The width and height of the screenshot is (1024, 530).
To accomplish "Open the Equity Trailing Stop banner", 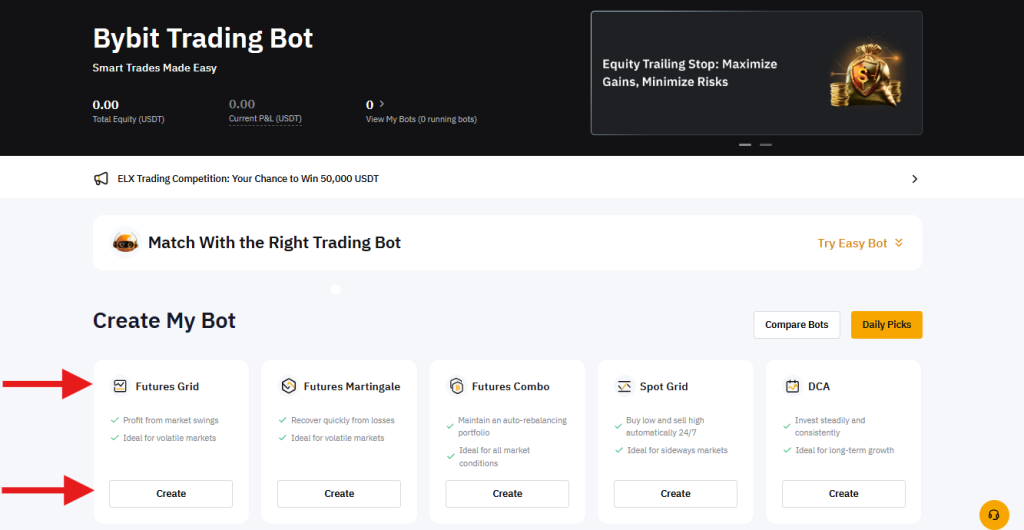I will click(x=756, y=73).
